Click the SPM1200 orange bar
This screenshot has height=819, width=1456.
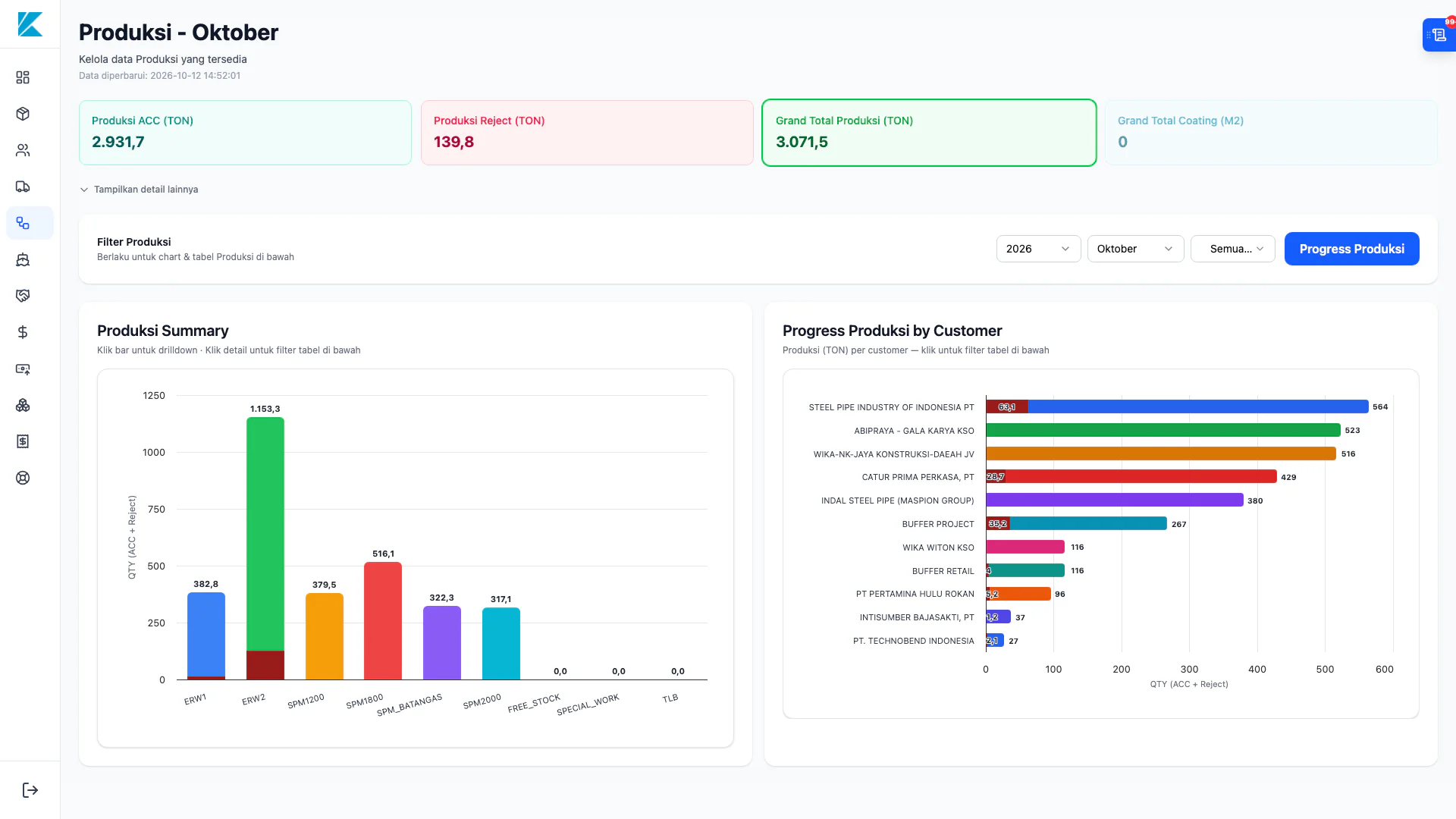pyautogui.click(x=325, y=636)
